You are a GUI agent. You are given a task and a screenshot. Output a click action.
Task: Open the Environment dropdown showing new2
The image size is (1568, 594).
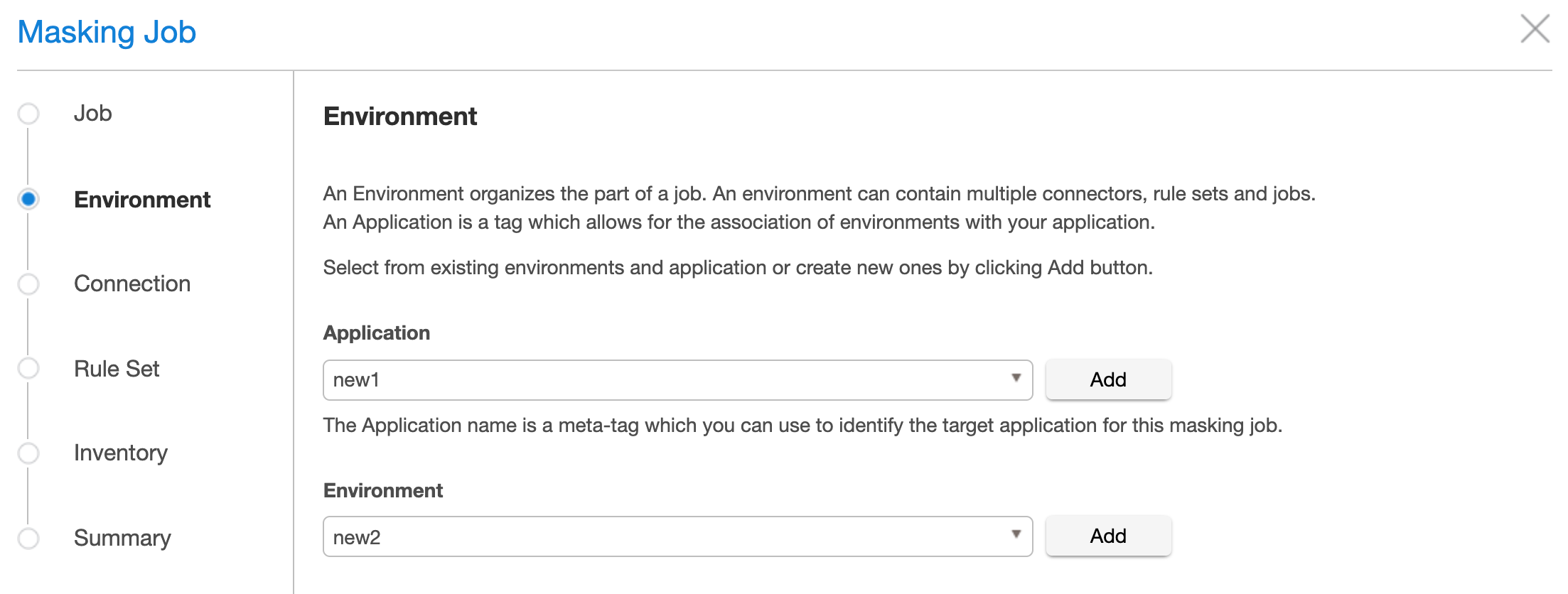(668, 536)
